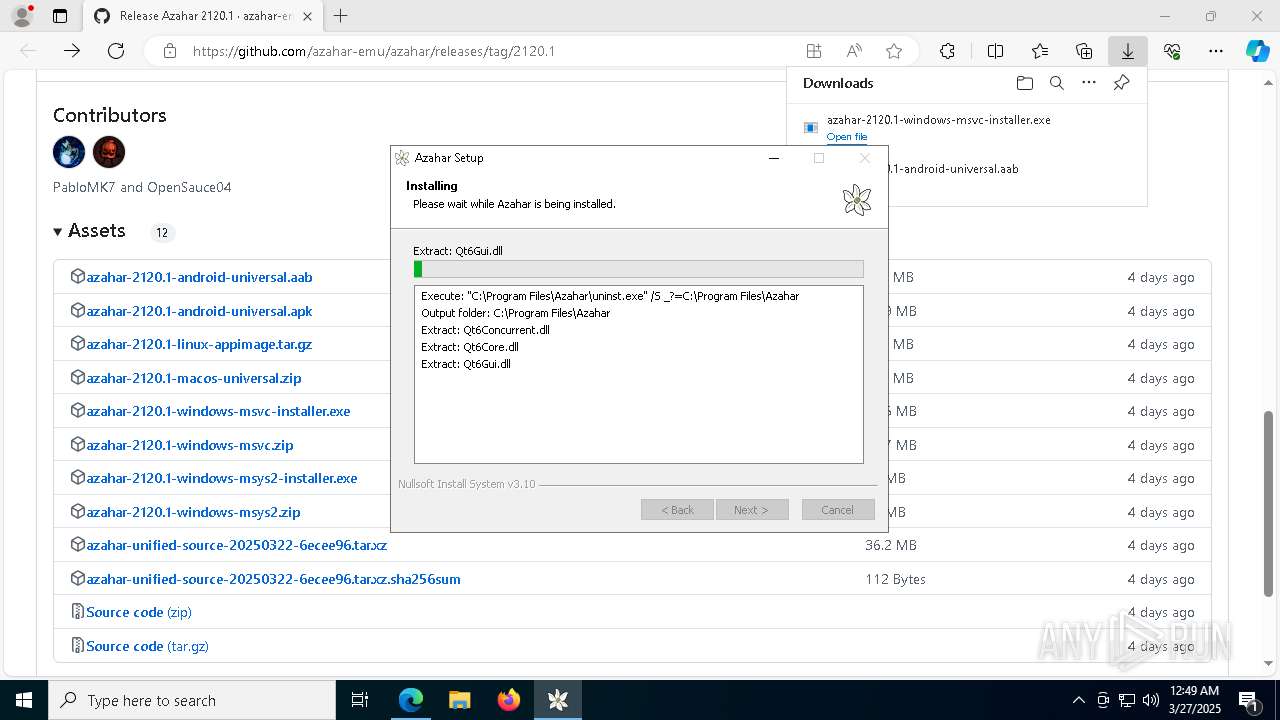Download azahar-2120.1-windows-msys2.zip
This screenshot has width=1280, height=720.
(x=193, y=512)
